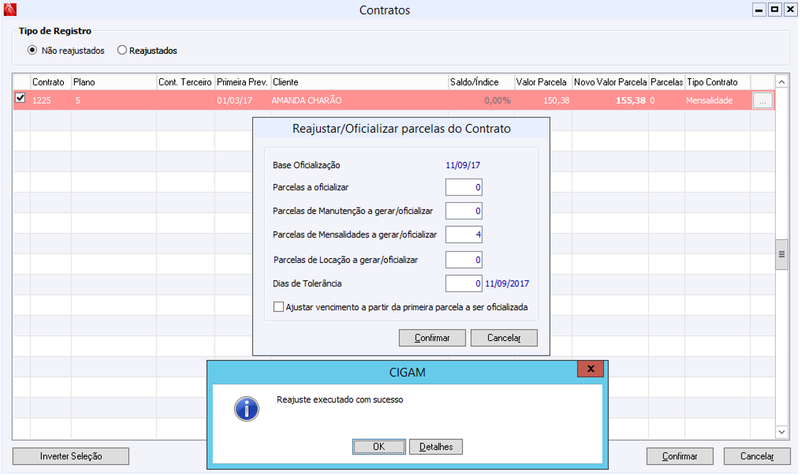800x475 pixels.
Task: Click the vertical scrollbar thumb in grid
Action: 781,254
